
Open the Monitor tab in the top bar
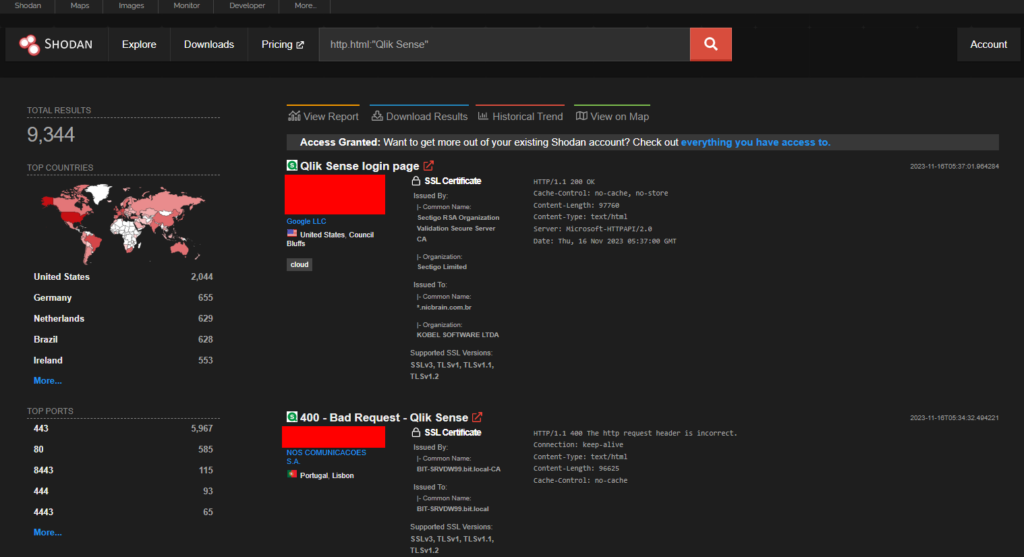tap(187, 5)
